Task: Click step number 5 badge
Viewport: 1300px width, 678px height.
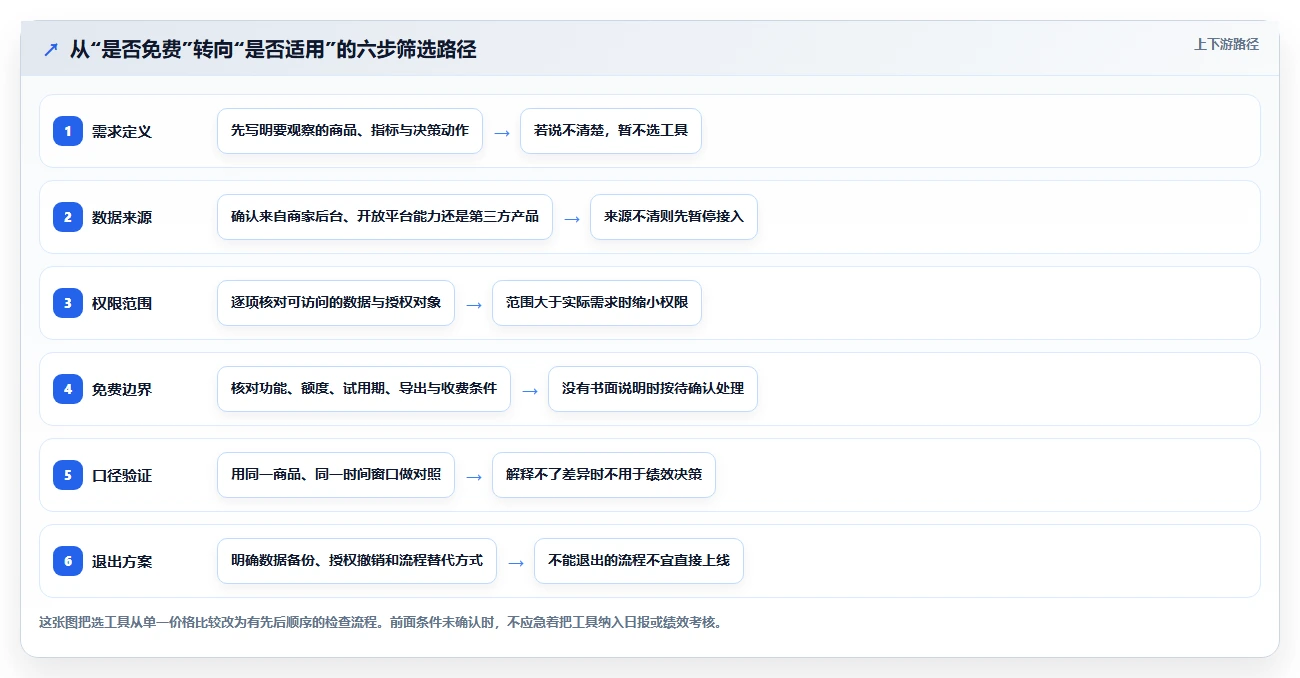Action: click(68, 474)
